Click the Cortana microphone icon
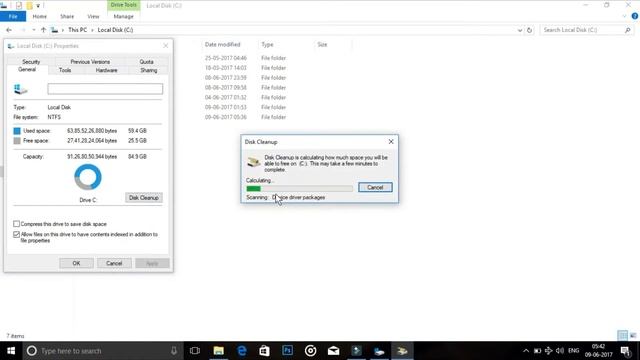 tap(174, 351)
